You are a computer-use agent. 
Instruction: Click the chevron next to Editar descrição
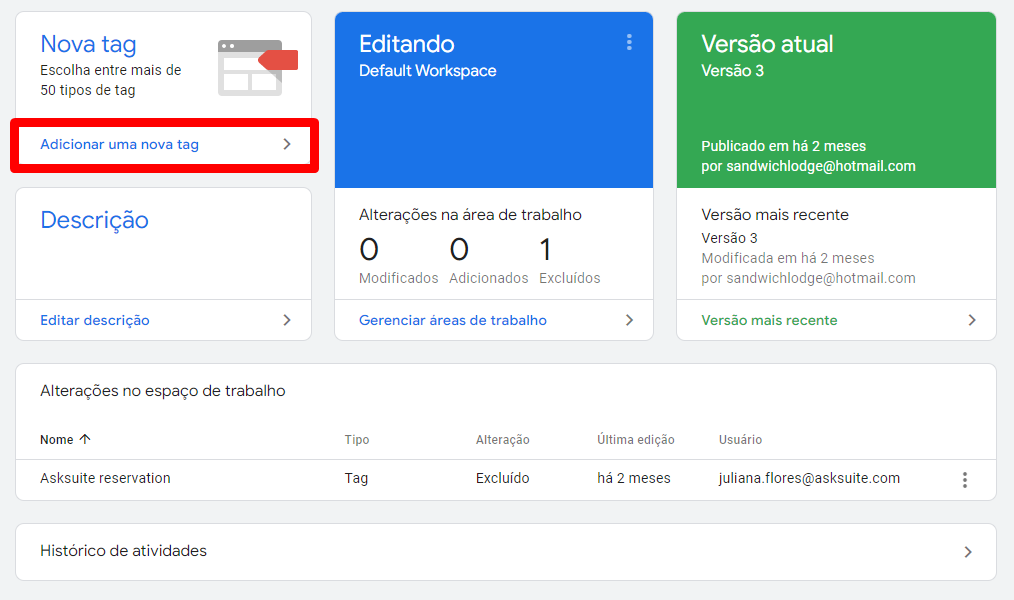287,320
